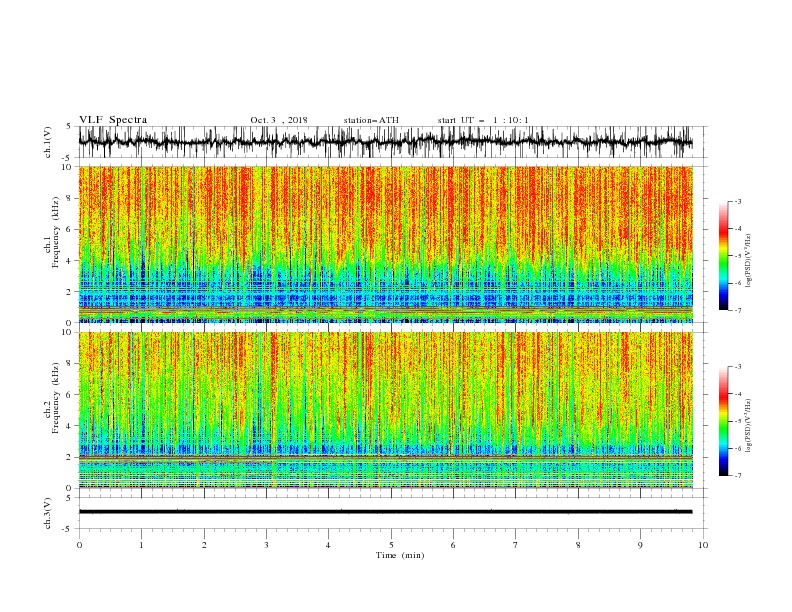Click the "6" kHz tick on ch.2 frequency axis
Image resolution: width=792 pixels, height=612 pixels.
click(69, 395)
